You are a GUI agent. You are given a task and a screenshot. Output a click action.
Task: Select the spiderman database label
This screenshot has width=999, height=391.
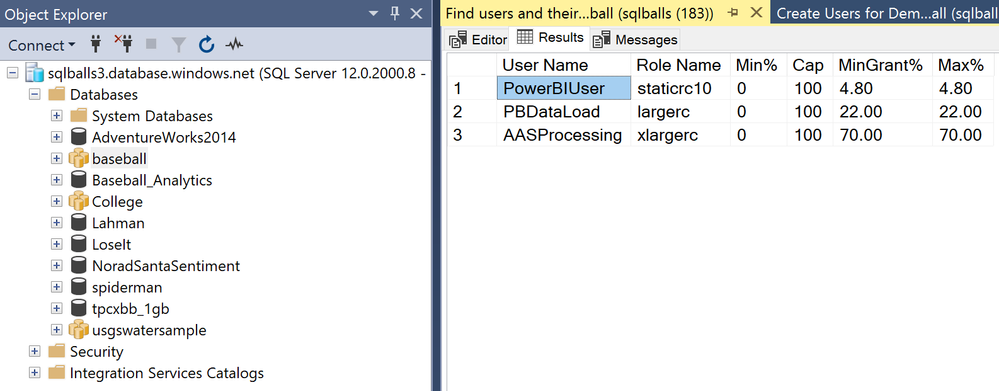(x=127, y=288)
